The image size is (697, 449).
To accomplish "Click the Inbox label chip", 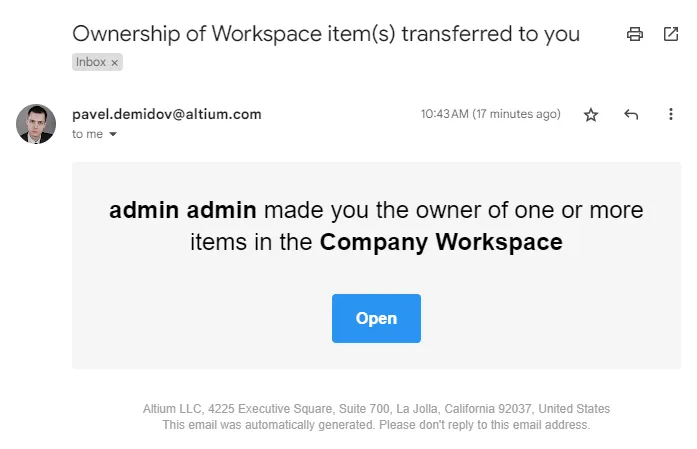I will 91,62.
